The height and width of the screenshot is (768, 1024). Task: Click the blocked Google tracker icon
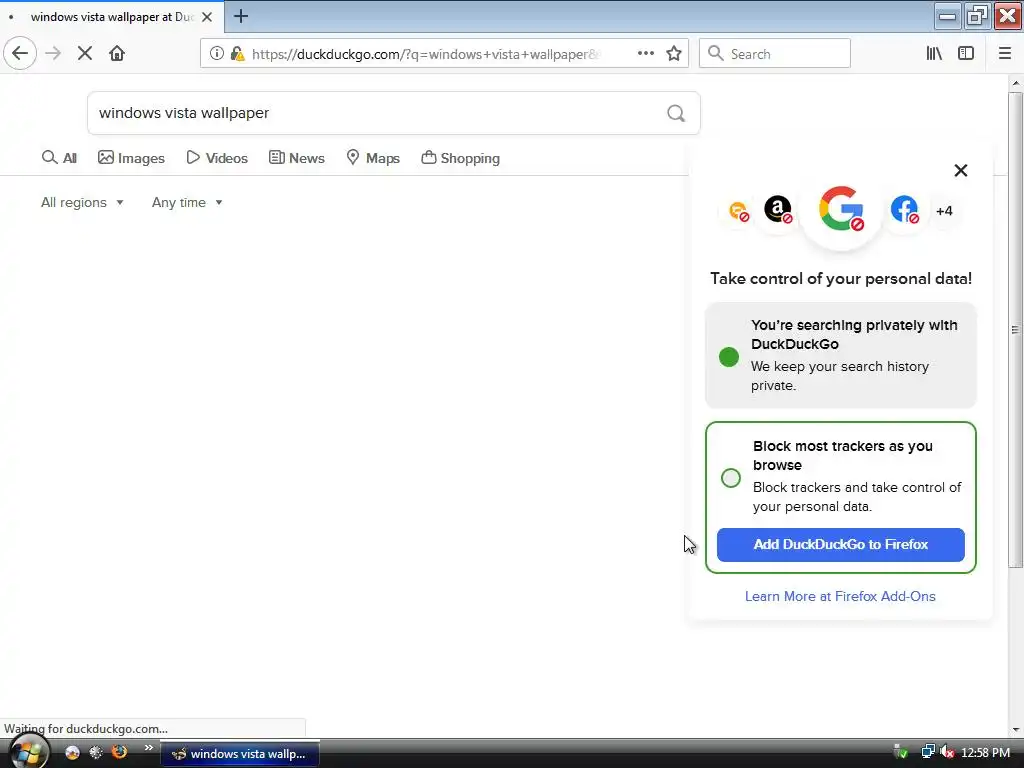coord(841,209)
